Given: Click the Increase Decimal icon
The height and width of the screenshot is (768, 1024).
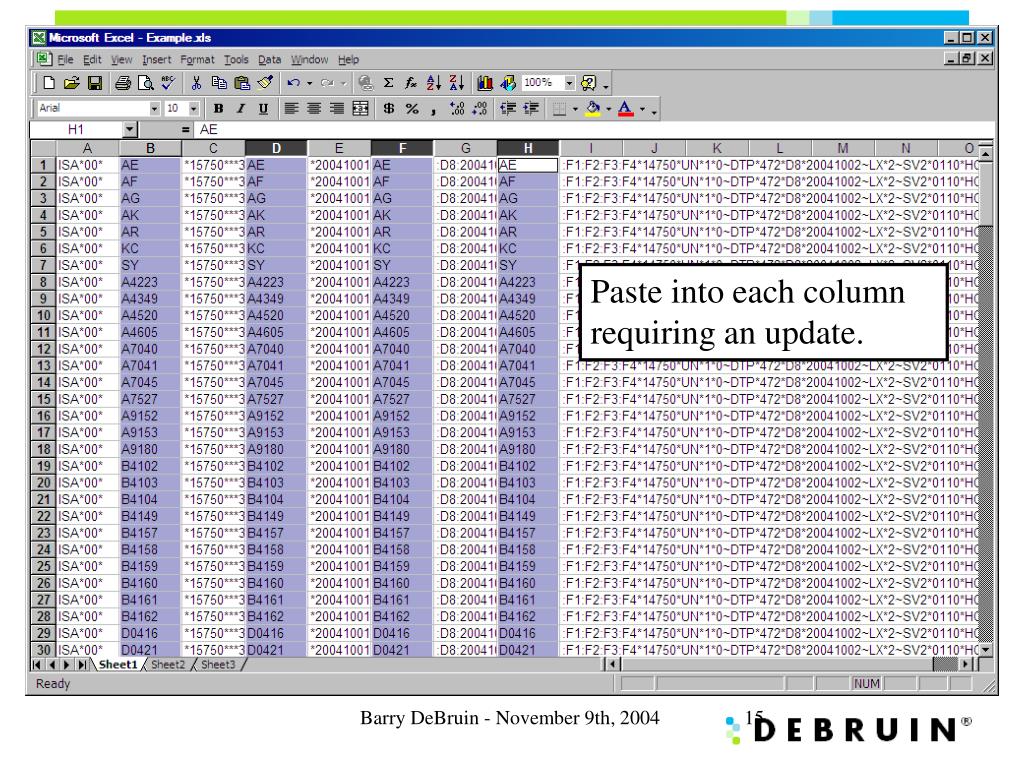Looking at the screenshot, I should [457, 108].
